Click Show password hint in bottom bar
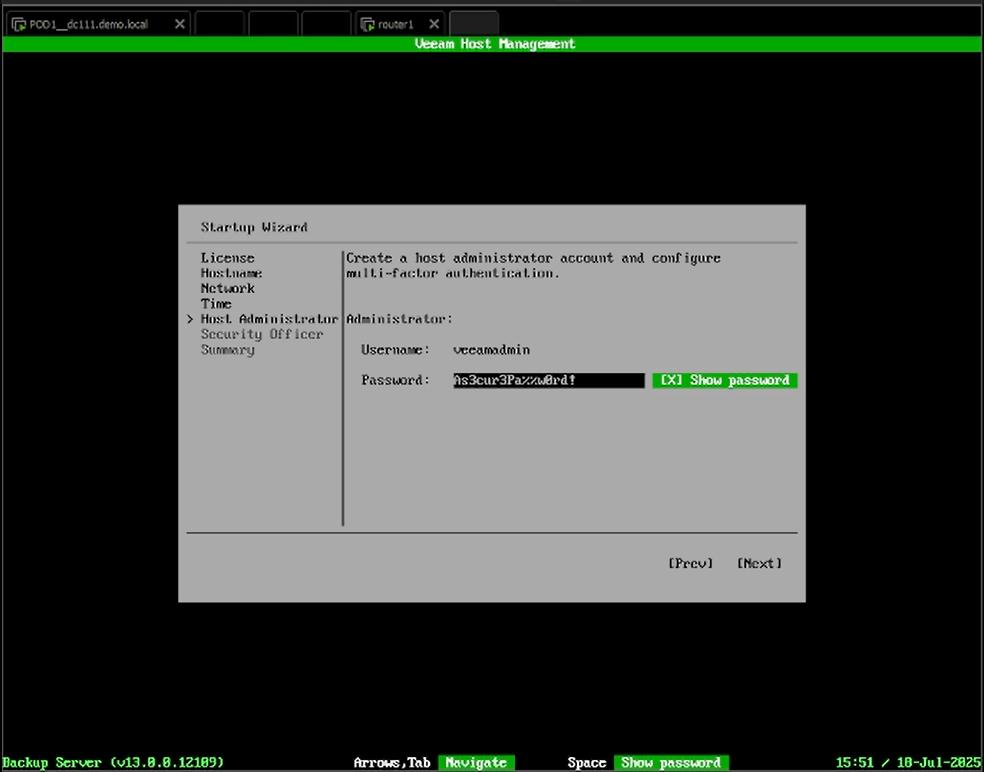This screenshot has width=984, height=772. [x=670, y=763]
